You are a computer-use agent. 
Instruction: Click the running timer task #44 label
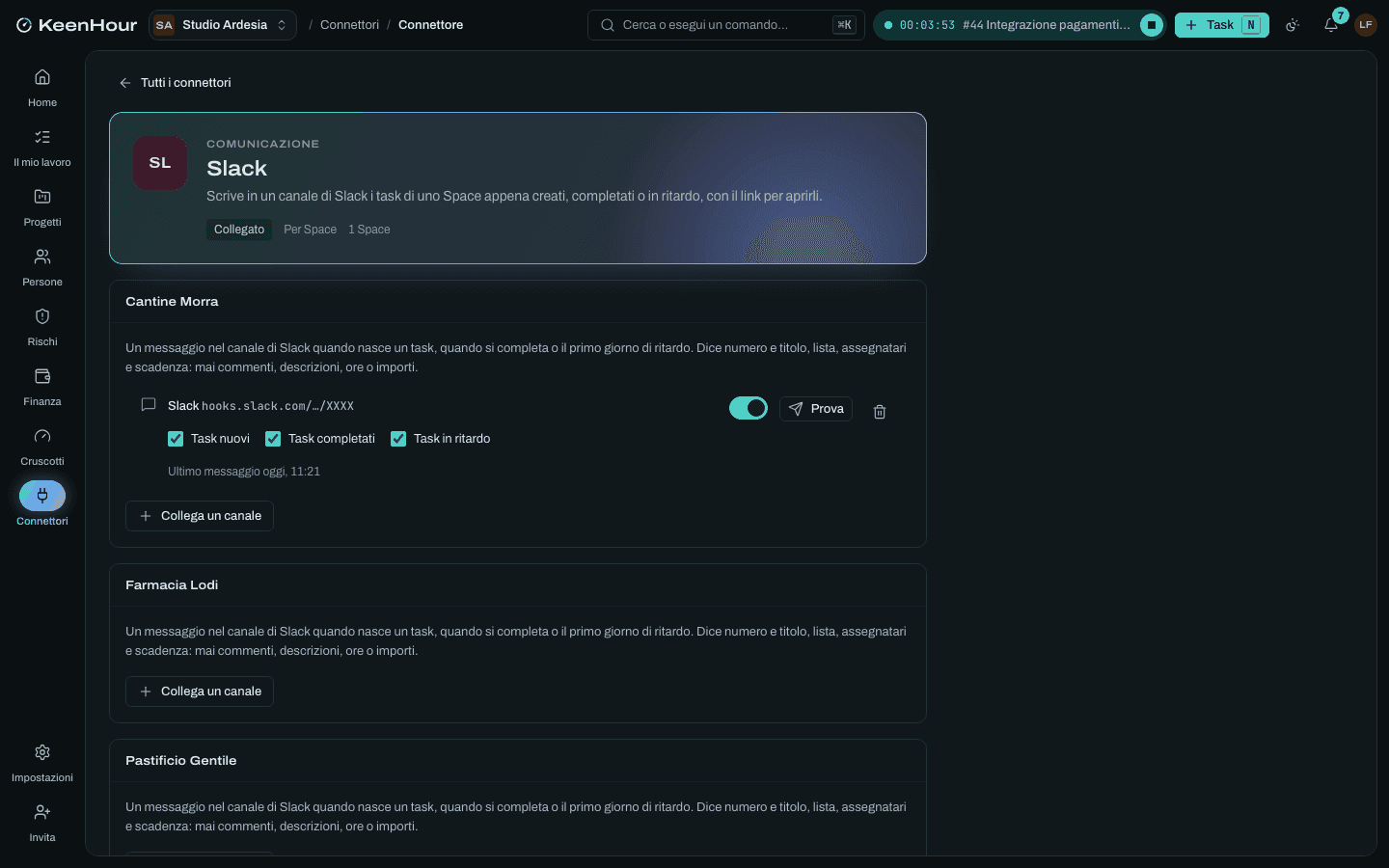click(x=1047, y=25)
